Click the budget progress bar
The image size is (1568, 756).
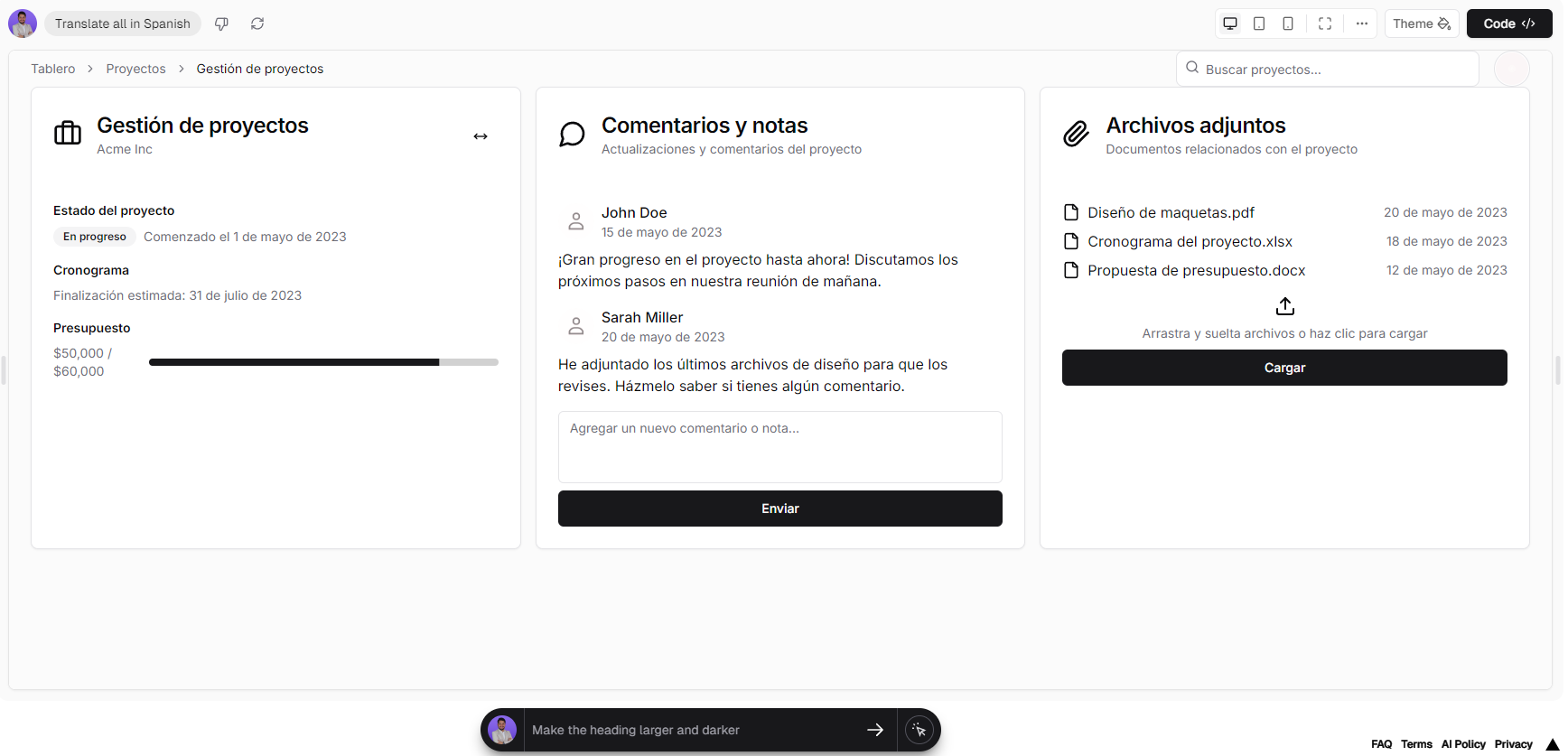323,362
